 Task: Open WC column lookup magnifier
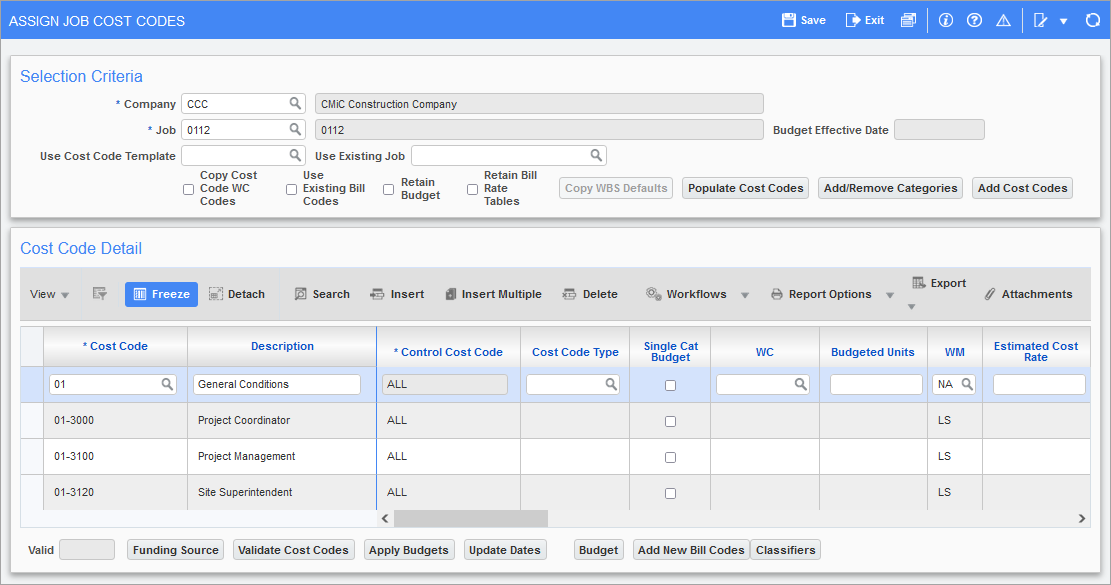(x=800, y=384)
